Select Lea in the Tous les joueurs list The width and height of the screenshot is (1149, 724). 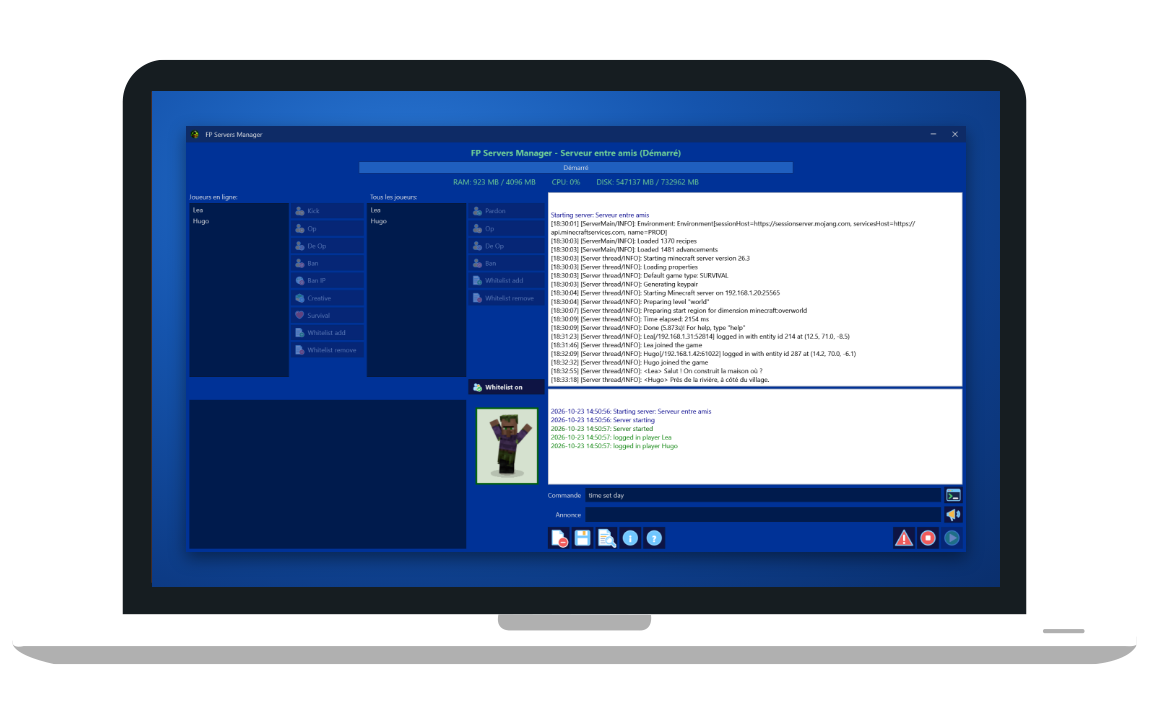point(416,210)
